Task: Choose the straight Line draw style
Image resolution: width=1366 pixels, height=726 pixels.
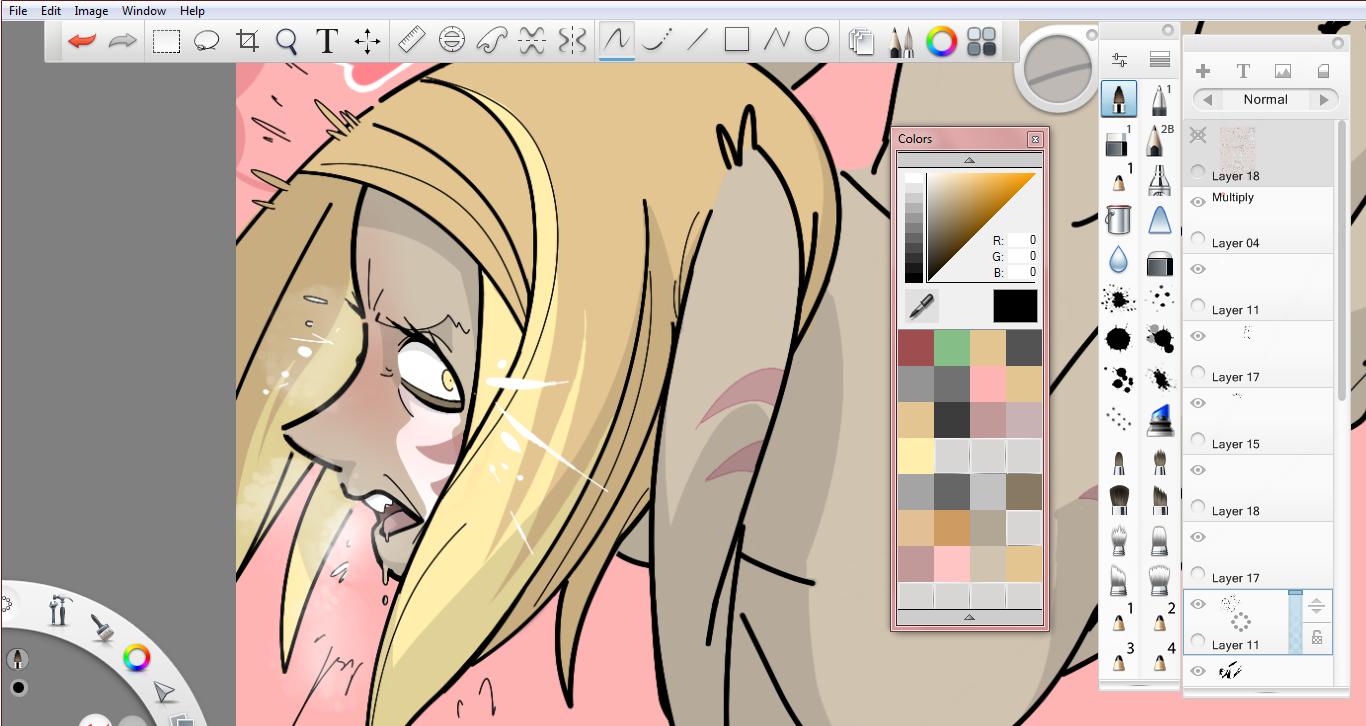Action: [x=697, y=41]
